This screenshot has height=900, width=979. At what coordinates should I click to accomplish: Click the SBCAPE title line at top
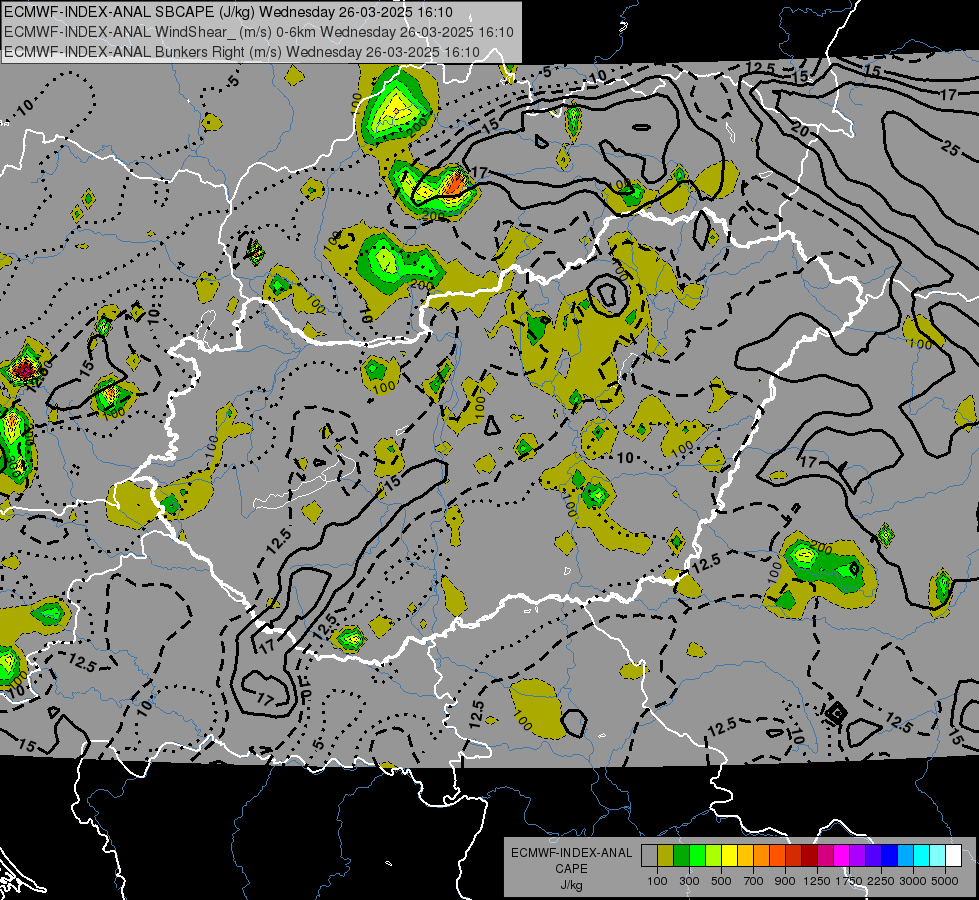point(229,12)
